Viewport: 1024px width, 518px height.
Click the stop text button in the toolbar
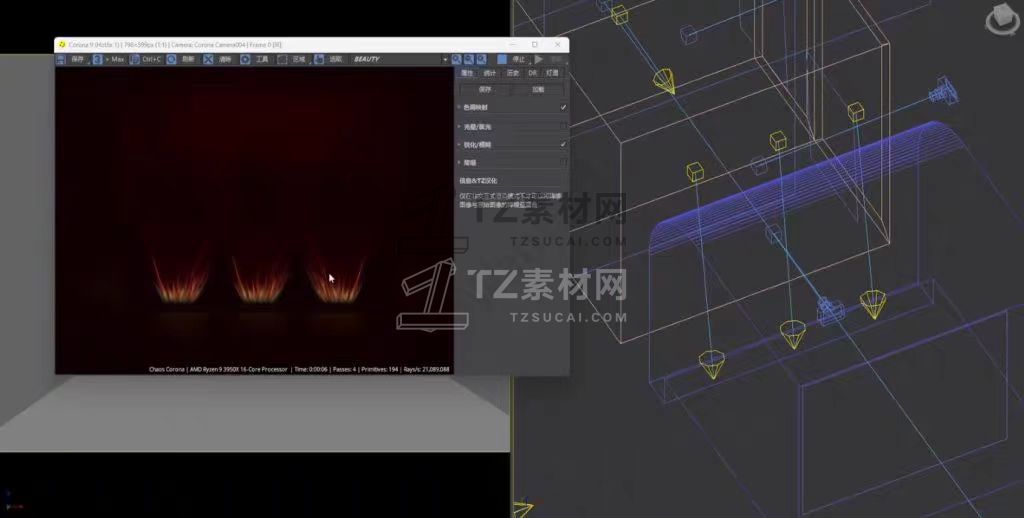519,59
